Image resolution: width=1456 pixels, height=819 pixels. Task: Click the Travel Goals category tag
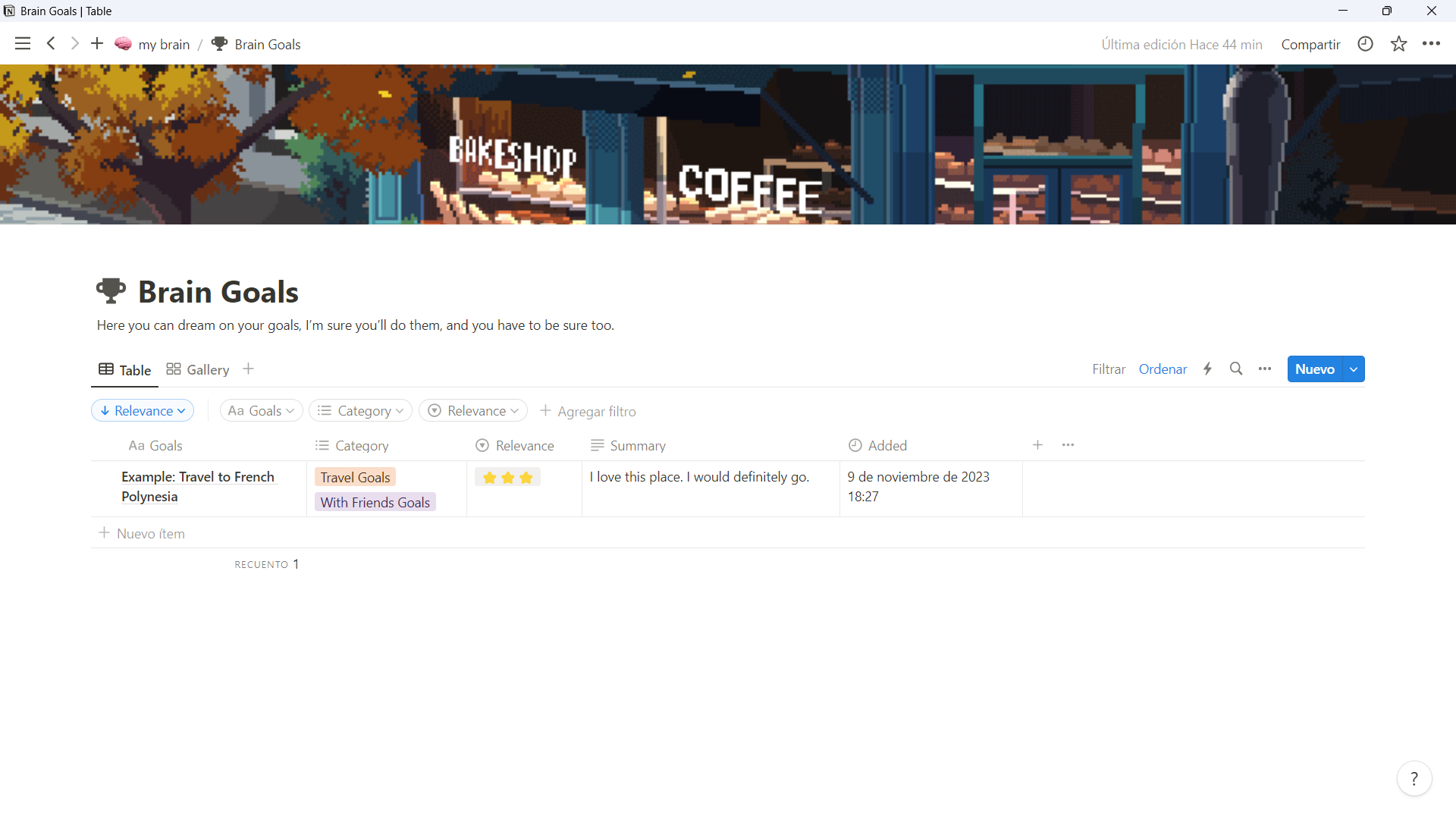[x=355, y=477]
